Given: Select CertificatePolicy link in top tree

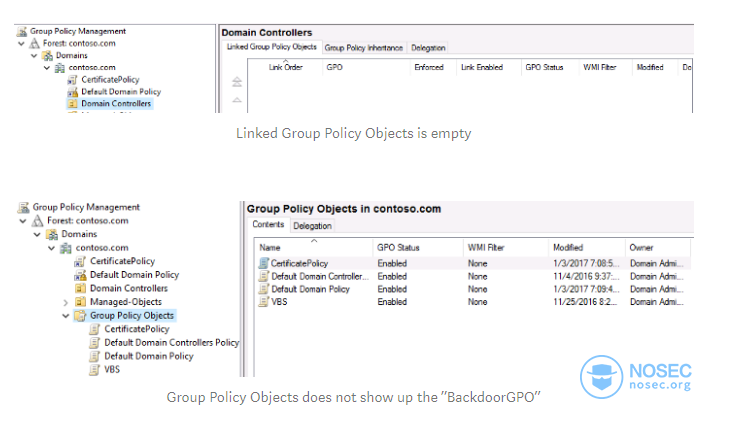Looking at the screenshot, I should [110, 80].
